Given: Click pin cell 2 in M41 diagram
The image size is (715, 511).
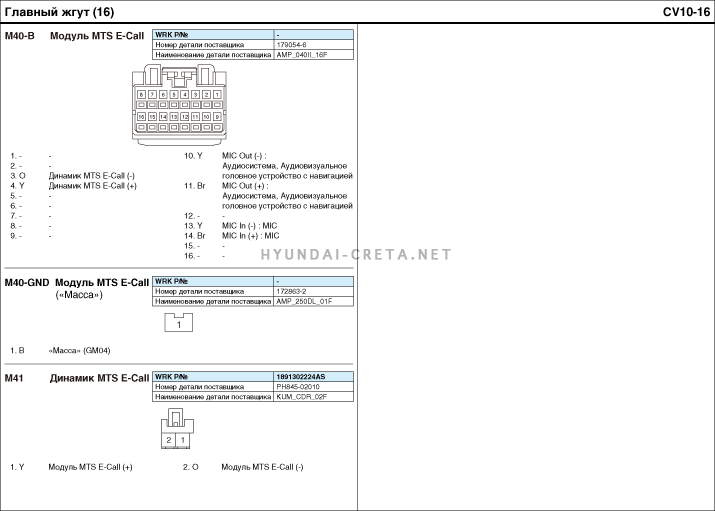Looking at the screenshot, I should (169, 440).
